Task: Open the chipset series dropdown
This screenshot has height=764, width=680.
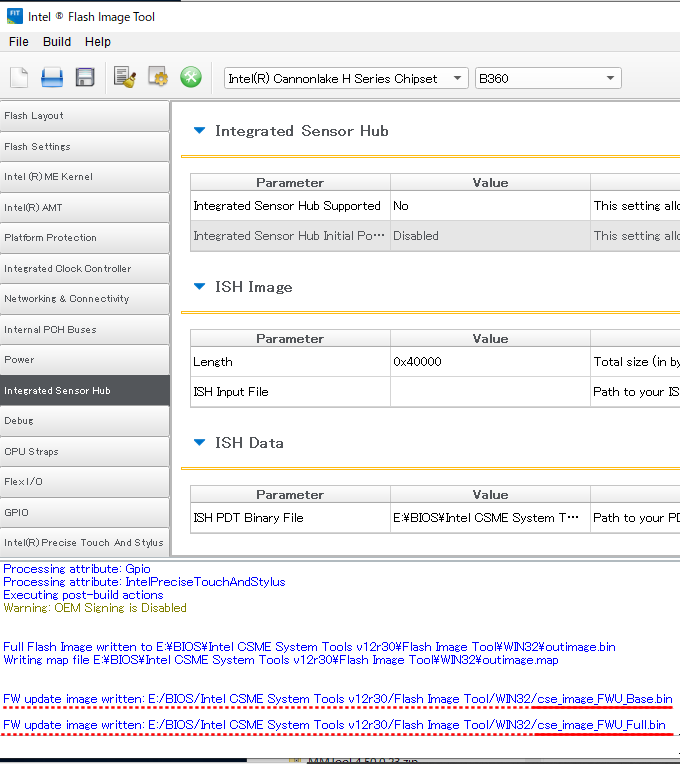Action: coord(346,78)
